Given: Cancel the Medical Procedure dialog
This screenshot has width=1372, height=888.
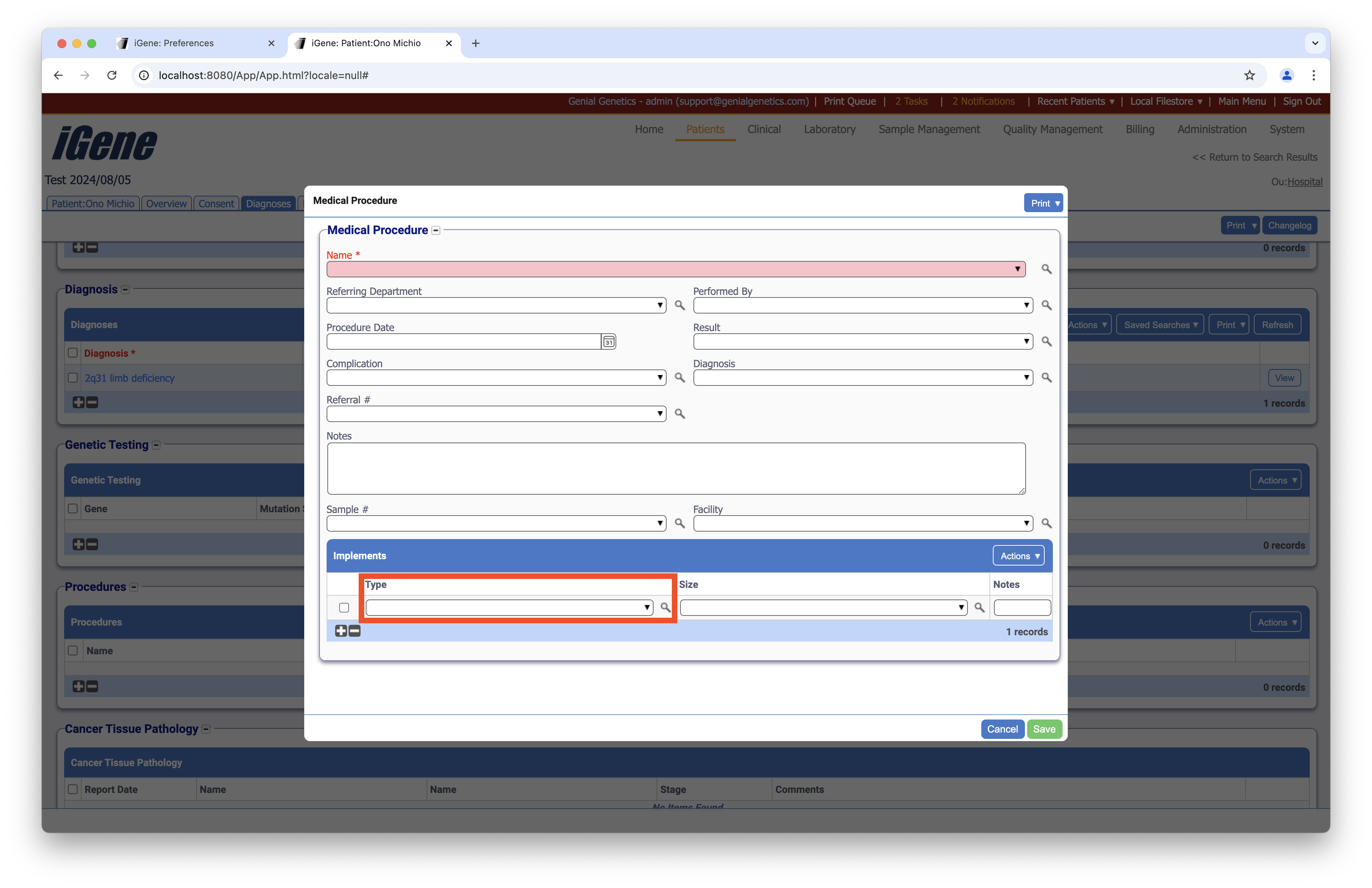Looking at the screenshot, I should click(x=1001, y=729).
